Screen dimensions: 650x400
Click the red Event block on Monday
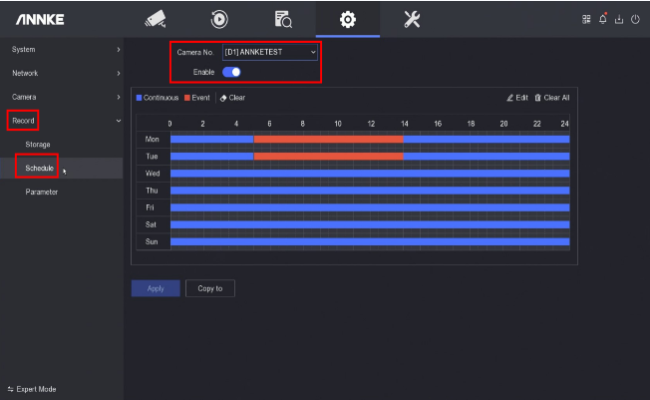(328, 139)
